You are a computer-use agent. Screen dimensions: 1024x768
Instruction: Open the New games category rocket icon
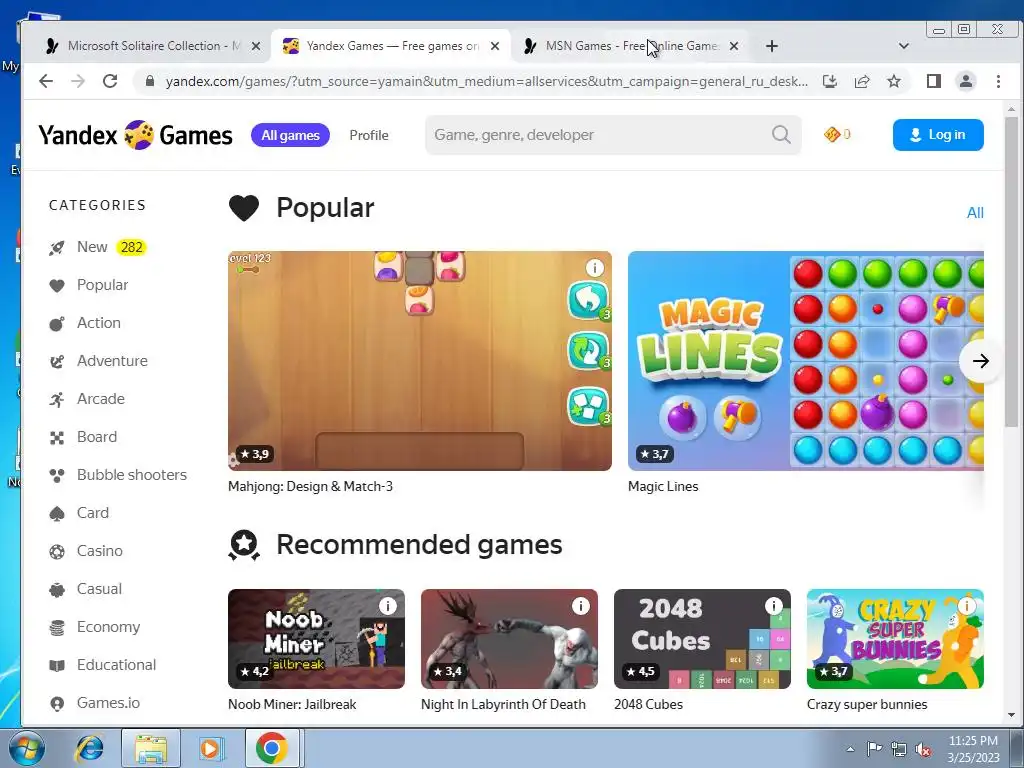click(57, 248)
